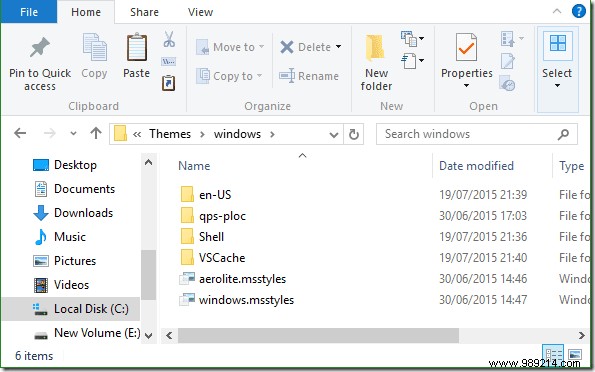595x372 pixels.
Task: Click the Copy icon in Clipboard
Action: click(94, 47)
